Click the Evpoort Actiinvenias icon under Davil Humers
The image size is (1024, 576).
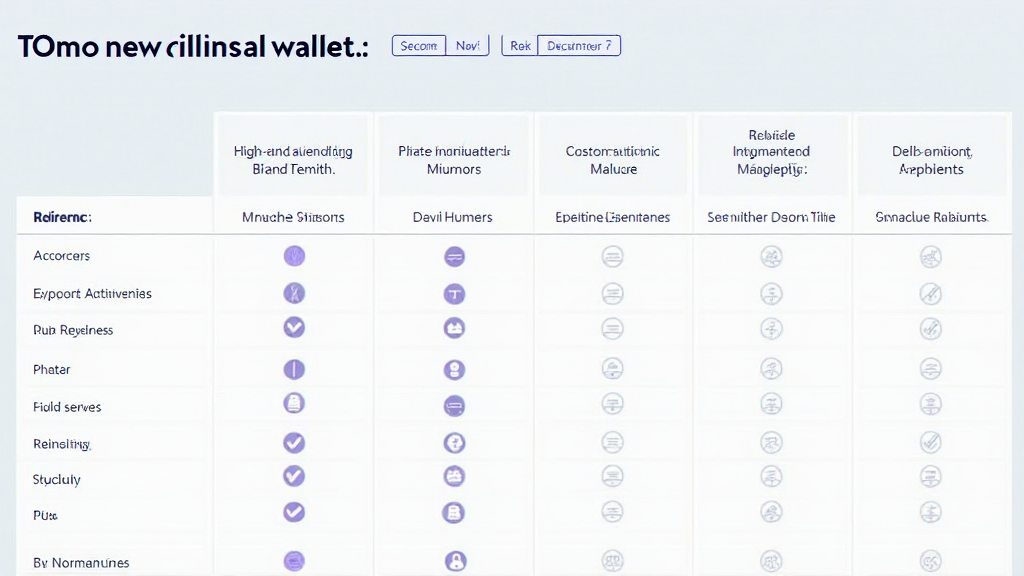tap(454, 294)
